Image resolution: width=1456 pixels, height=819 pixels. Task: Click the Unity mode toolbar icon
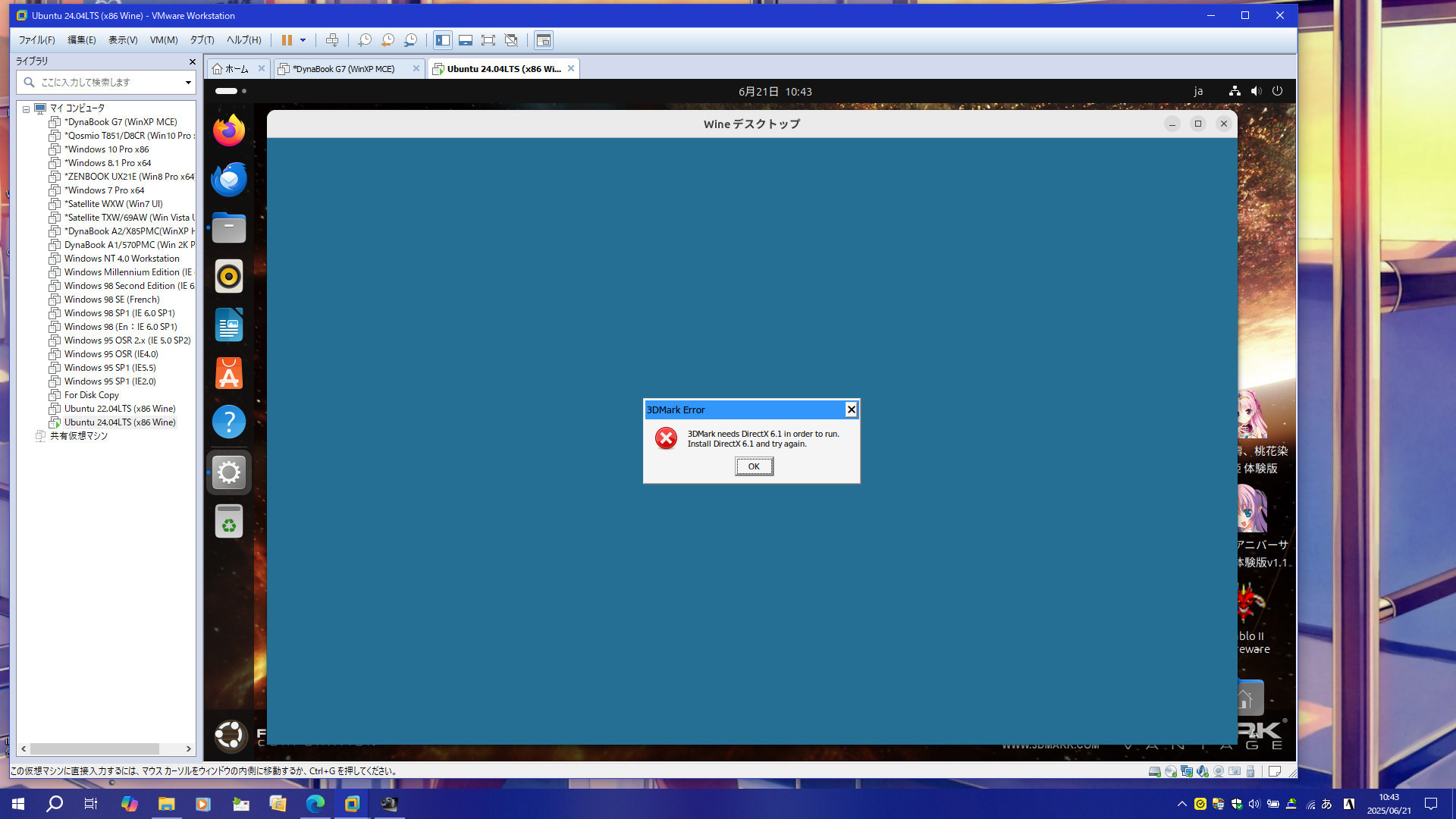click(x=511, y=40)
